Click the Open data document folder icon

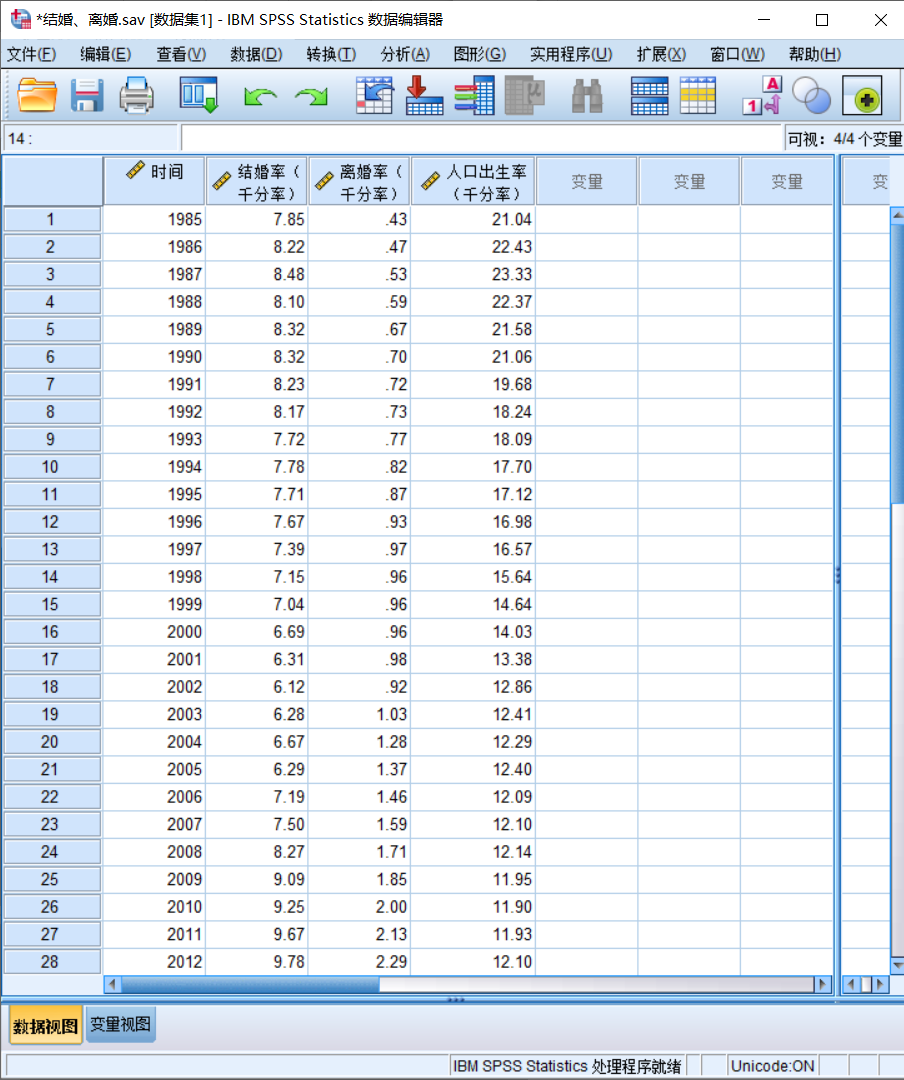click(x=38, y=96)
